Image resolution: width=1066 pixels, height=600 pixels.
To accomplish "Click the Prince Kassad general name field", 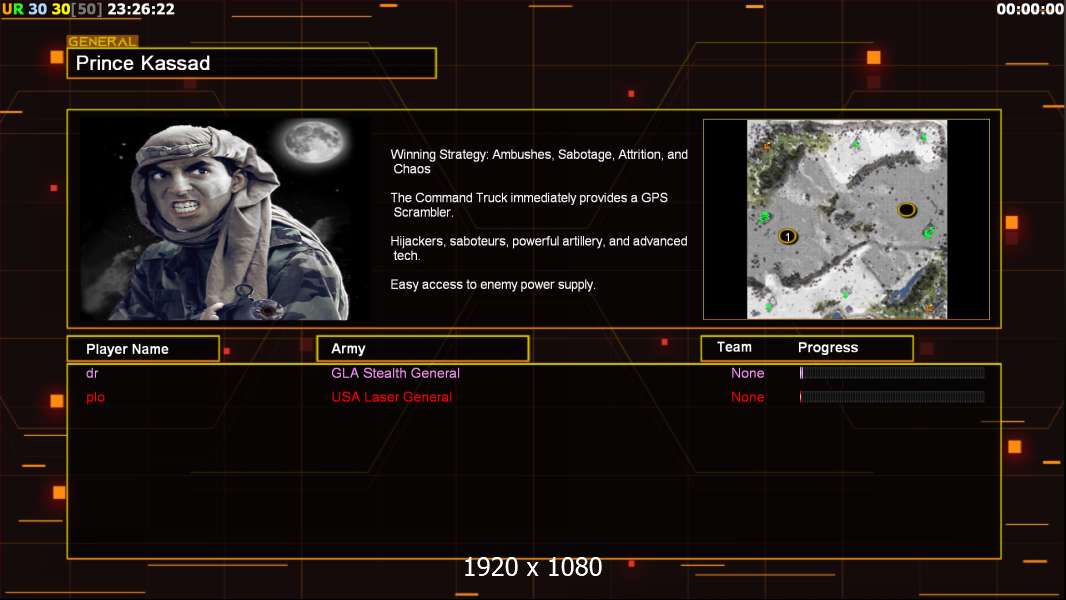I will [252, 63].
